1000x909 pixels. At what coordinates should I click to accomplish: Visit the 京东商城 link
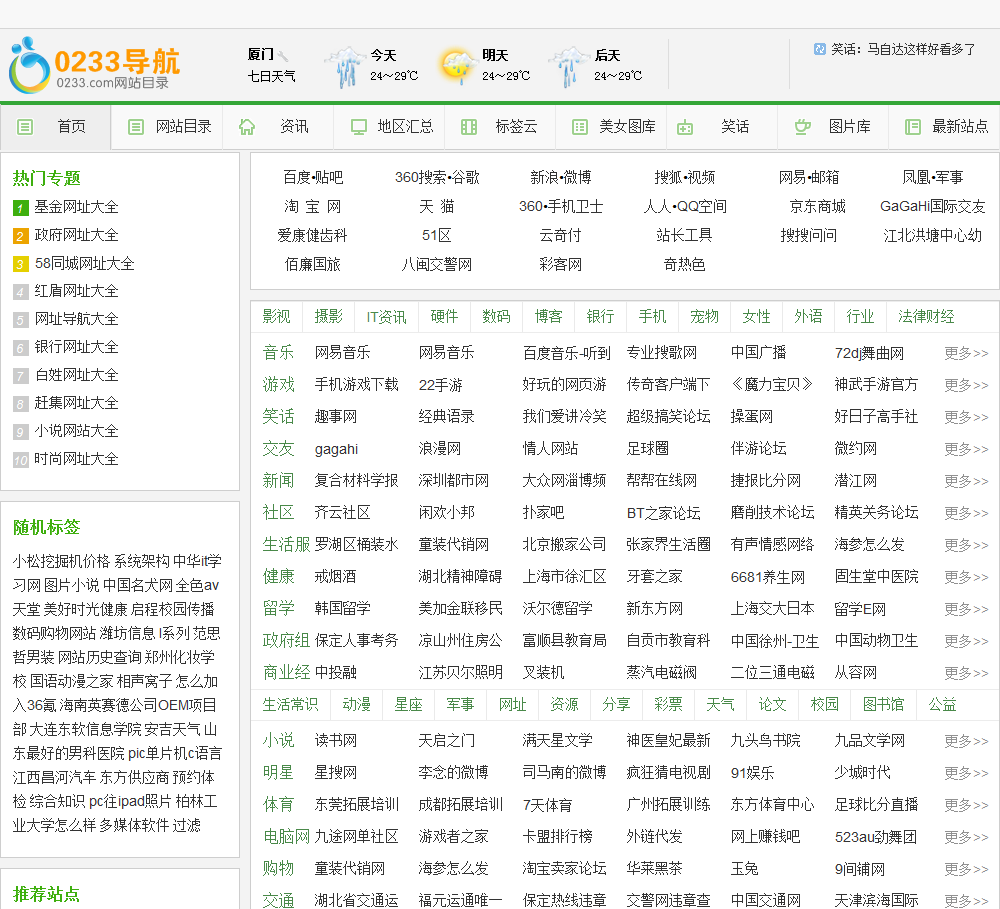(x=817, y=206)
